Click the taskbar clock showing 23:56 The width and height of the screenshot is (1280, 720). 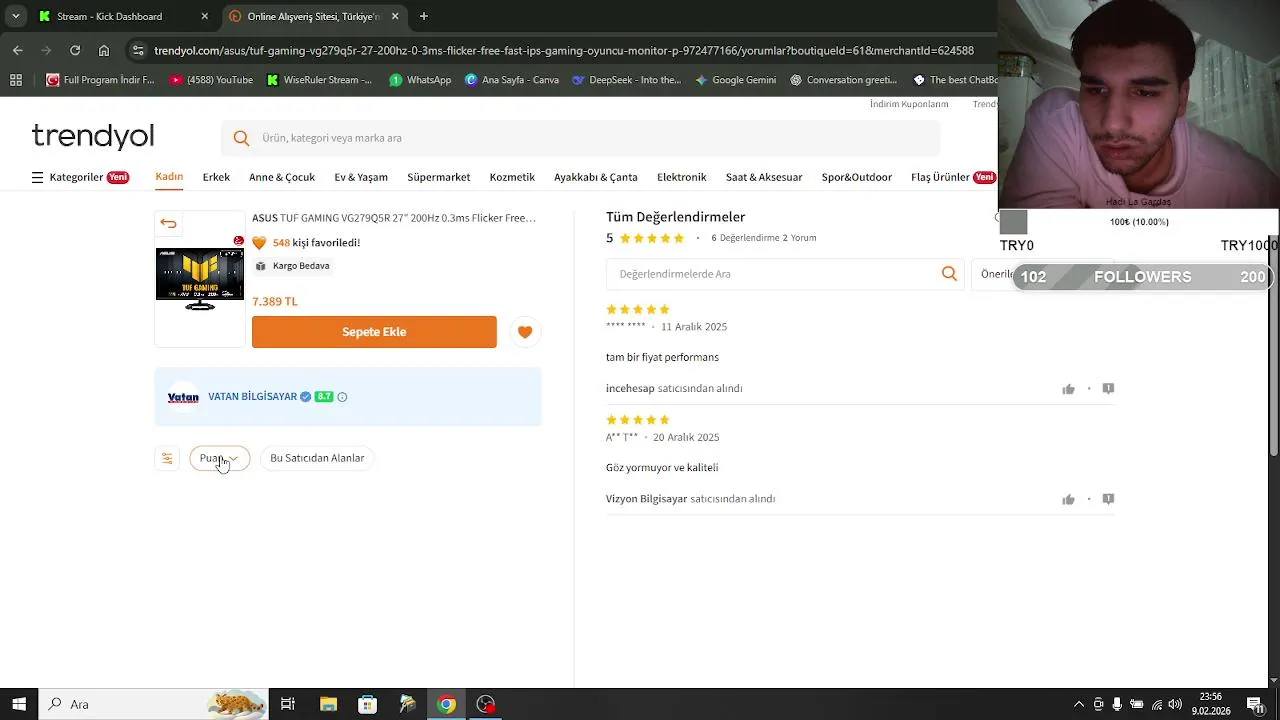coord(1210,704)
